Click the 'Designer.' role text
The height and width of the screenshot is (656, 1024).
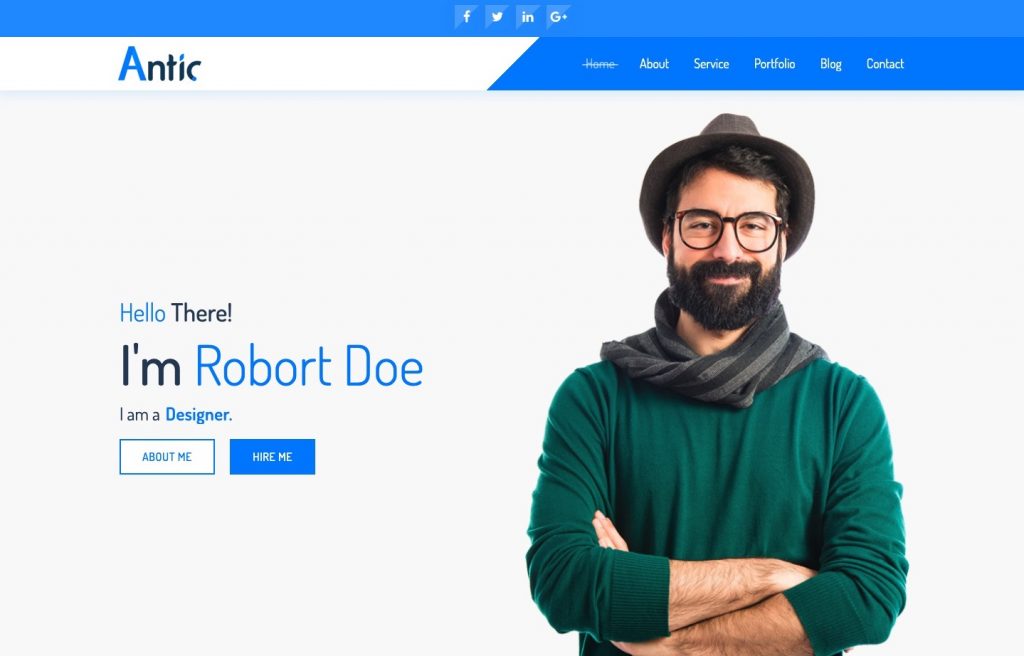(199, 415)
